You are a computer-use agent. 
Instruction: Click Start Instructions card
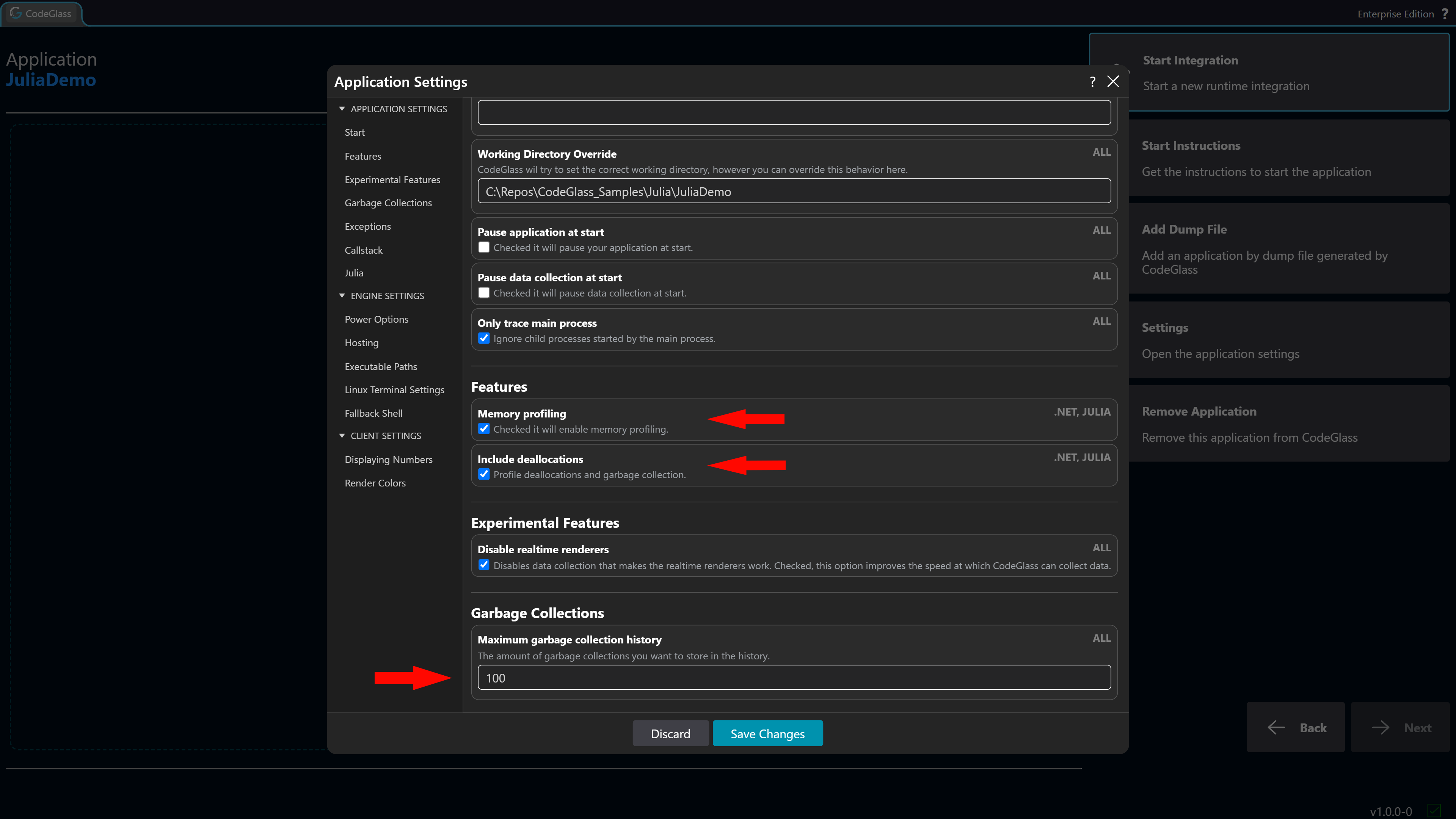pyautogui.click(x=1289, y=158)
